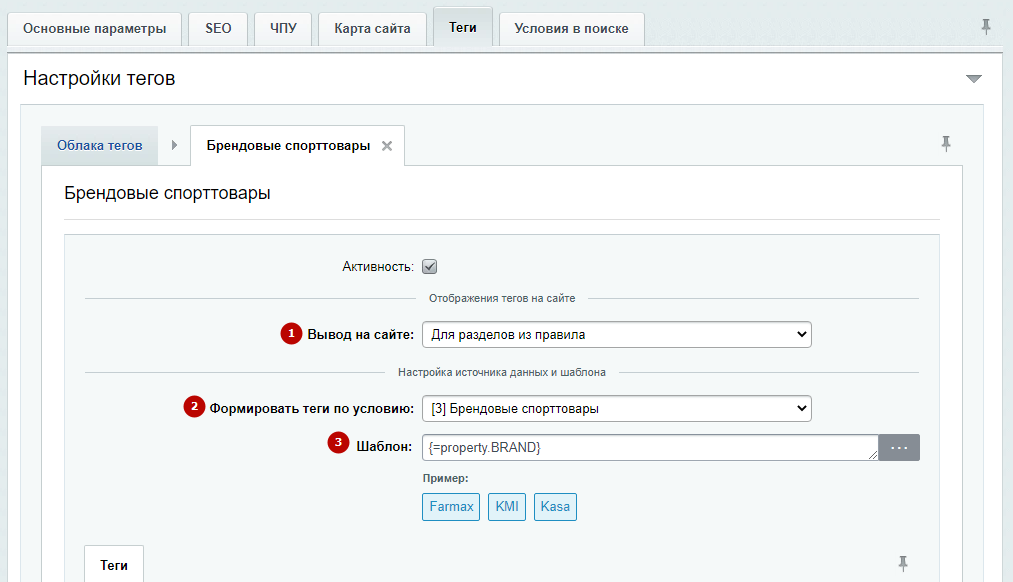This screenshot has height=582, width=1013.
Task: Open Формировать теги по условию dropdown
Action: tap(617, 408)
